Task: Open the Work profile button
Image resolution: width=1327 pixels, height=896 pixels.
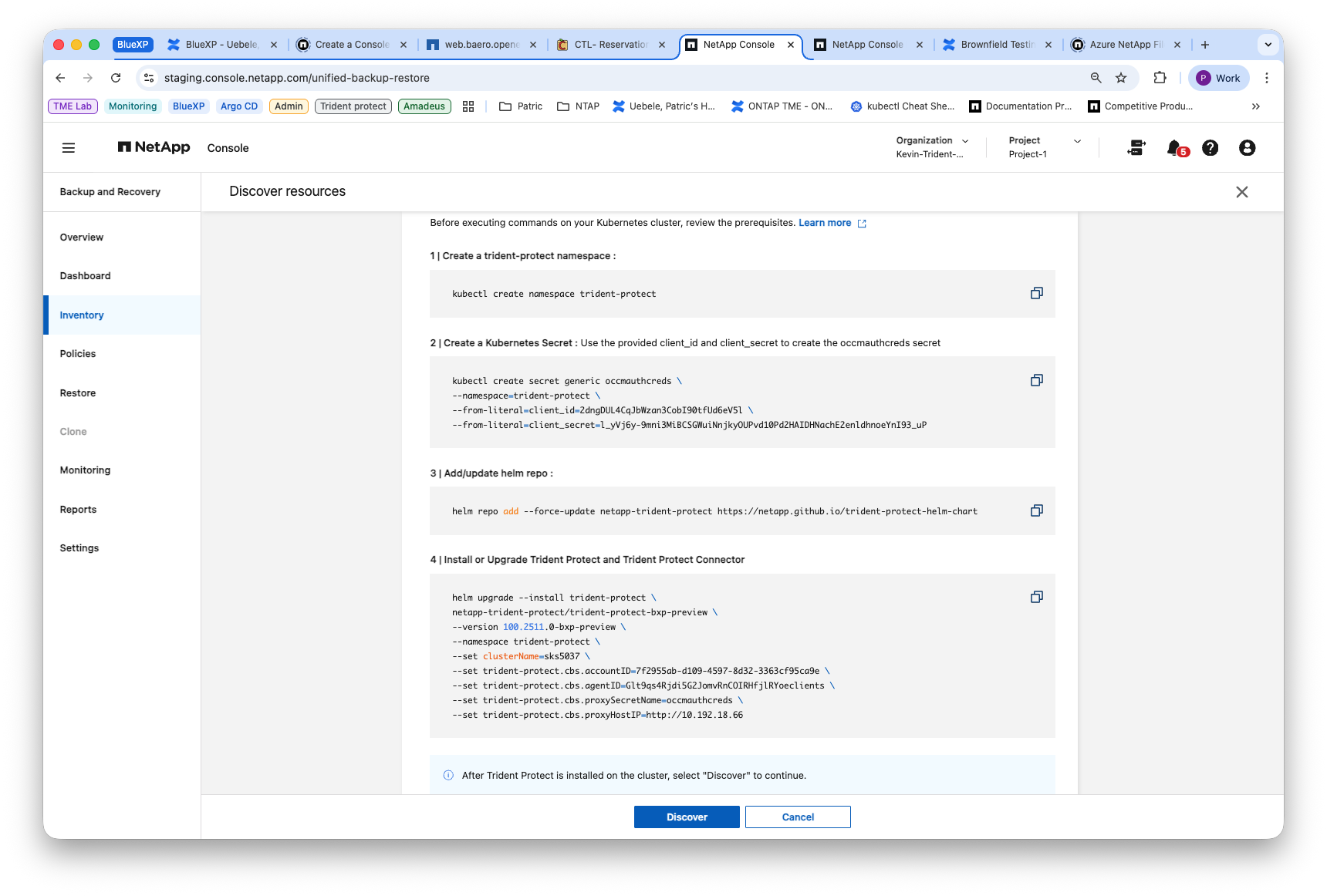Action: pos(1219,78)
